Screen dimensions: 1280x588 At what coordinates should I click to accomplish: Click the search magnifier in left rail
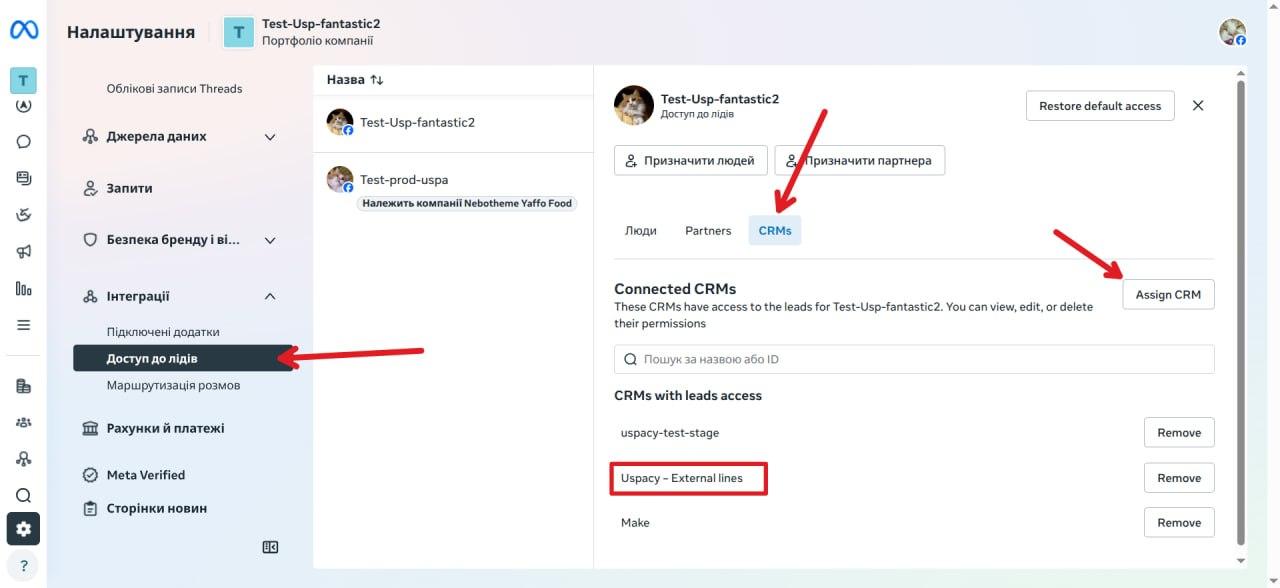click(24, 495)
